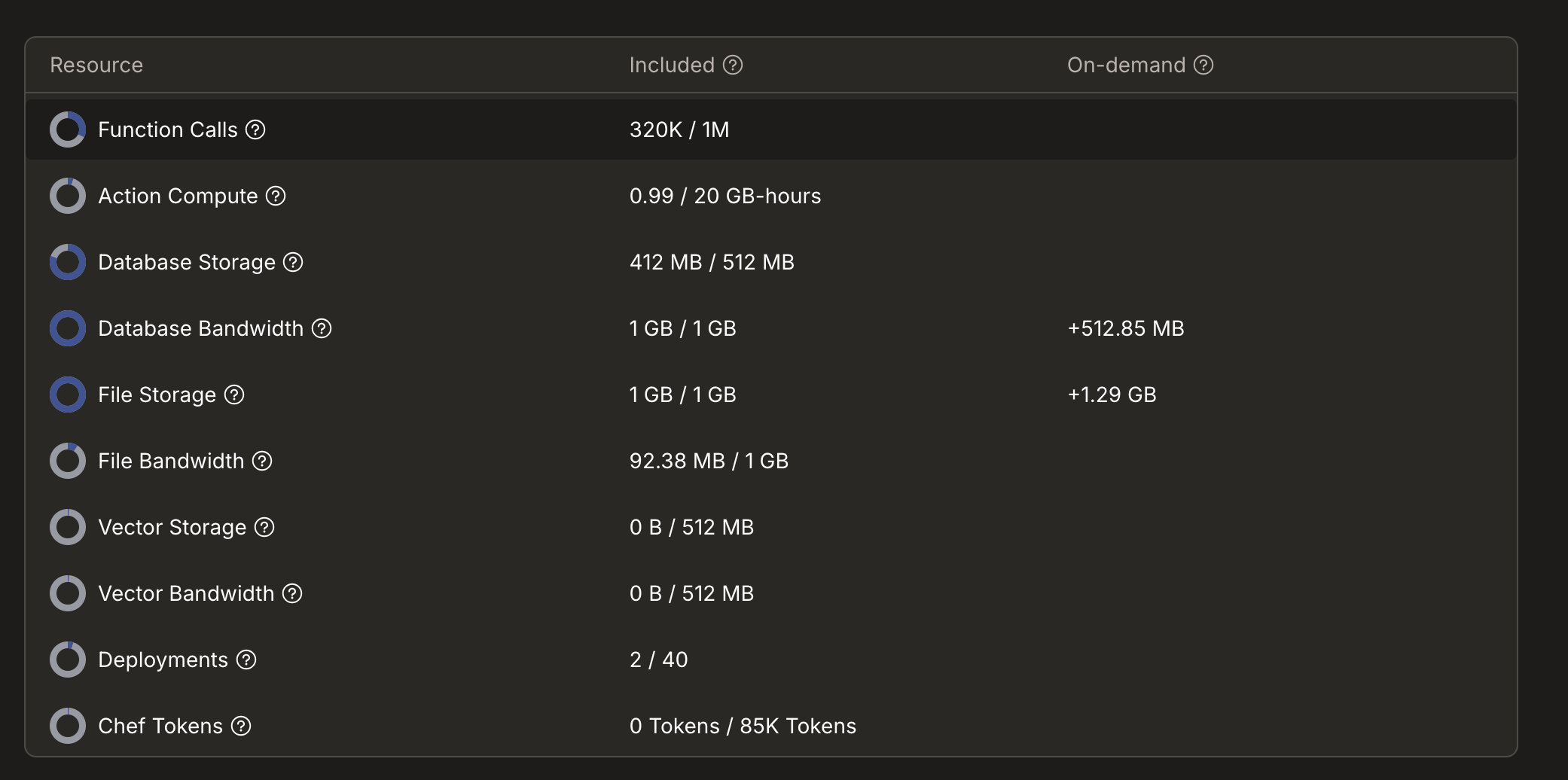Screen dimensions: 1568x780
Task: Click the Database Storage usage progress ring
Action: point(67,262)
